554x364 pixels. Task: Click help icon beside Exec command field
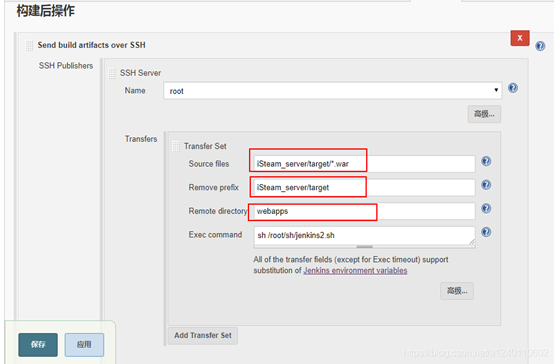[486, 232]
